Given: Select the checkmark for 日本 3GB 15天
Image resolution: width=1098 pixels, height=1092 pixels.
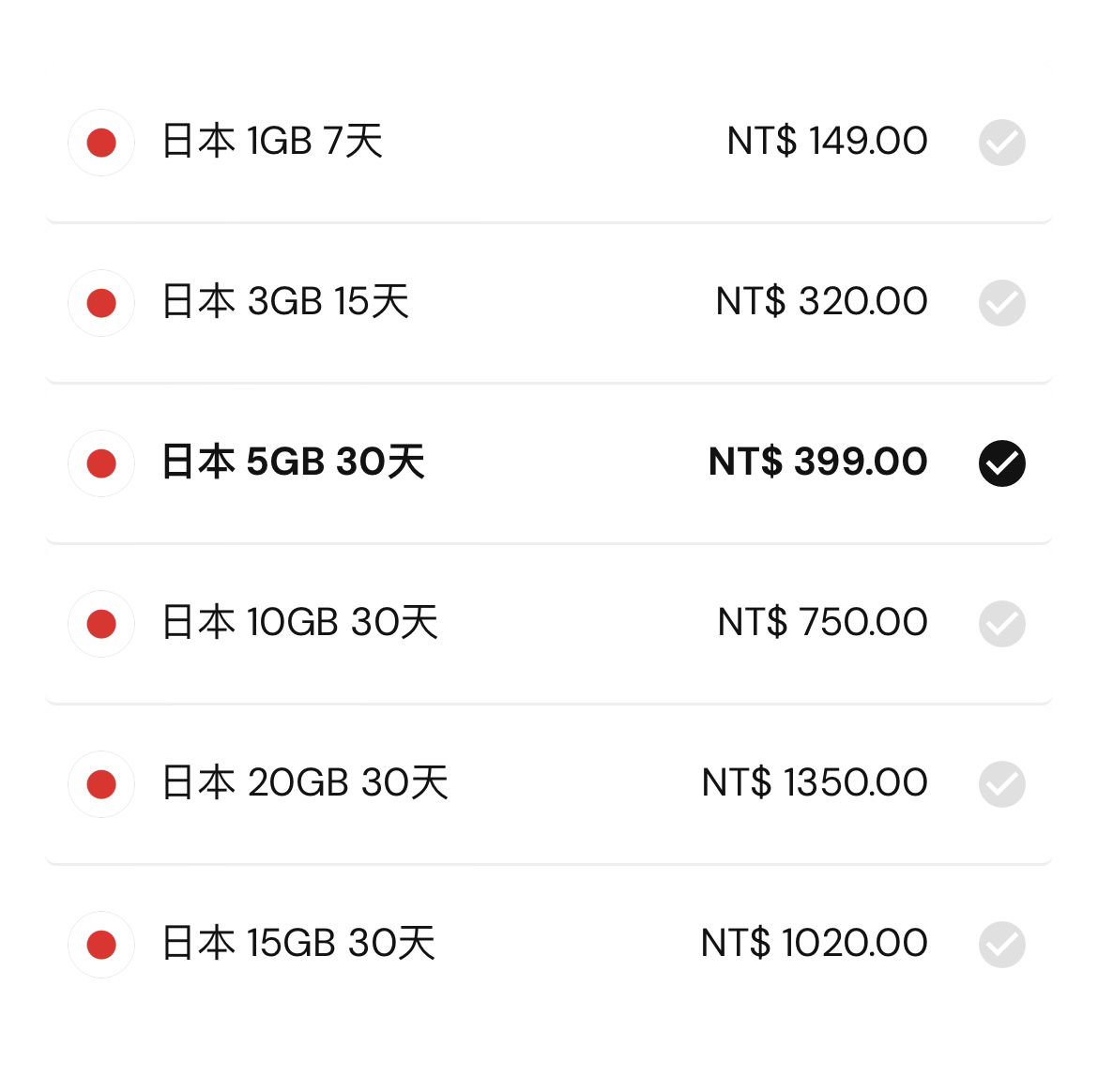Looking at the screenshot, I should click(x=1001, y=303).
